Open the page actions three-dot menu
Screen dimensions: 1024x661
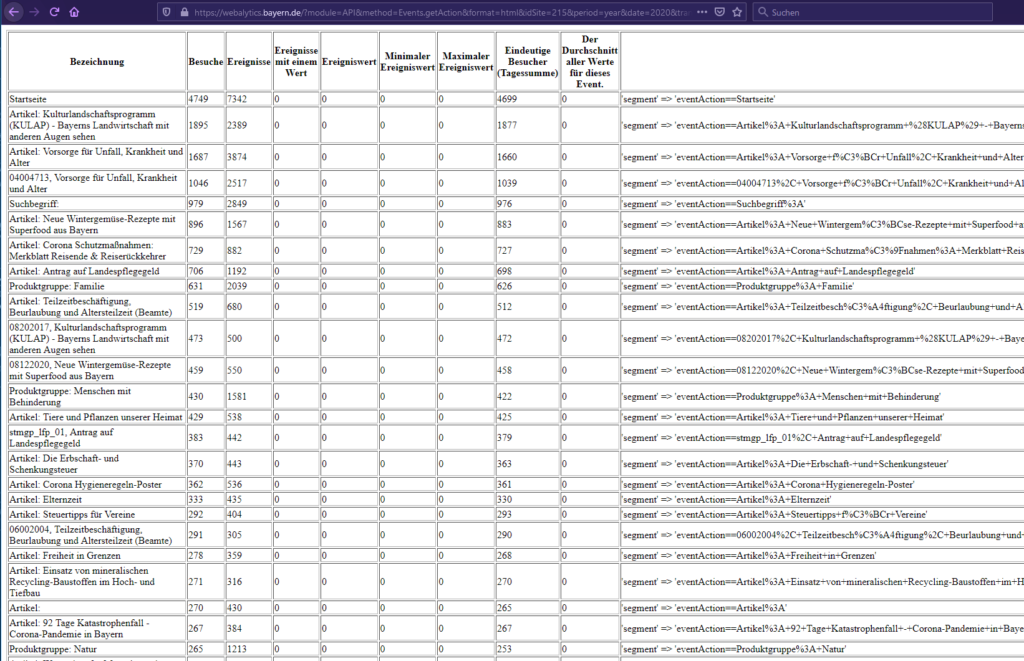702,12
